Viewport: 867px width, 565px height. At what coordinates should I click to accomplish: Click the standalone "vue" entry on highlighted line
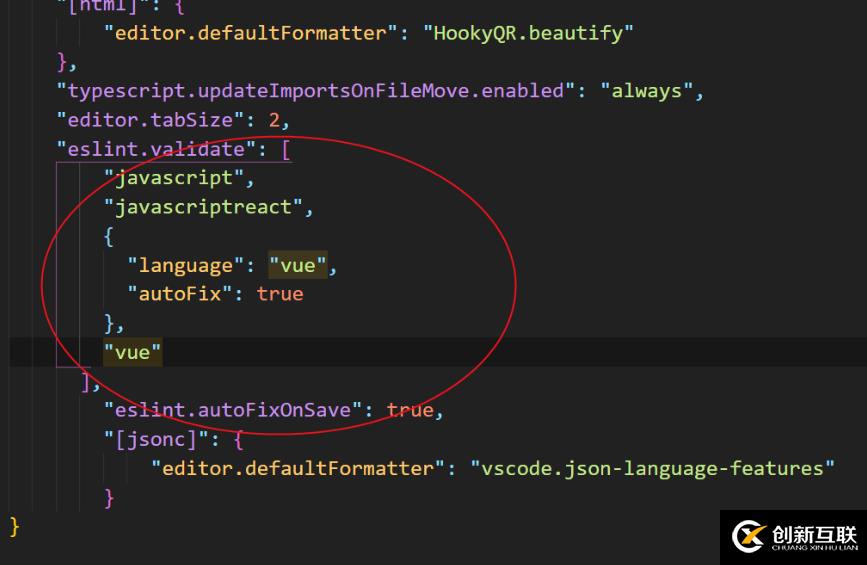click(x=132, y=352)
